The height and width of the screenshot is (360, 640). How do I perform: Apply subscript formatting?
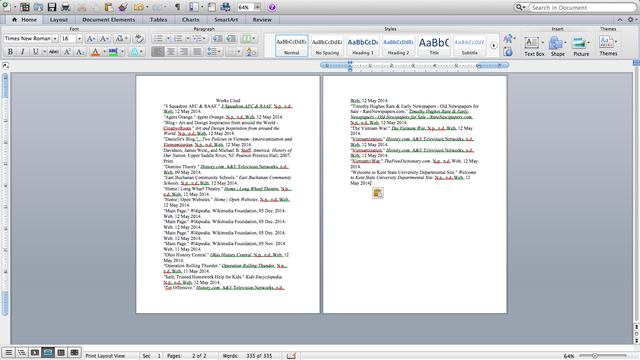point(80,52)
